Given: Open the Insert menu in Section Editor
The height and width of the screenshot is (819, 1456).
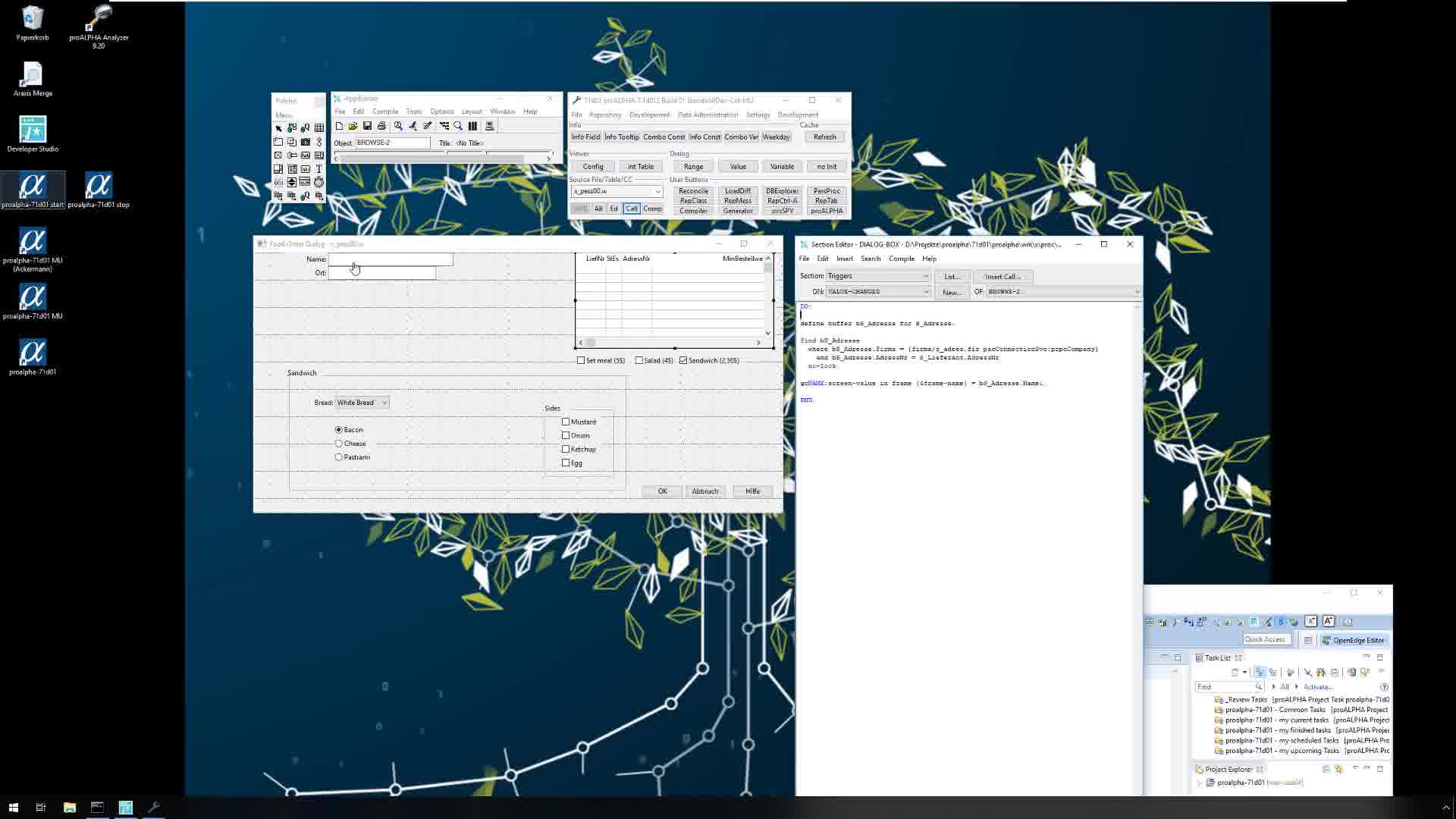Looking at the screenshot, I should pyautogui.click(x=845, y=259).
